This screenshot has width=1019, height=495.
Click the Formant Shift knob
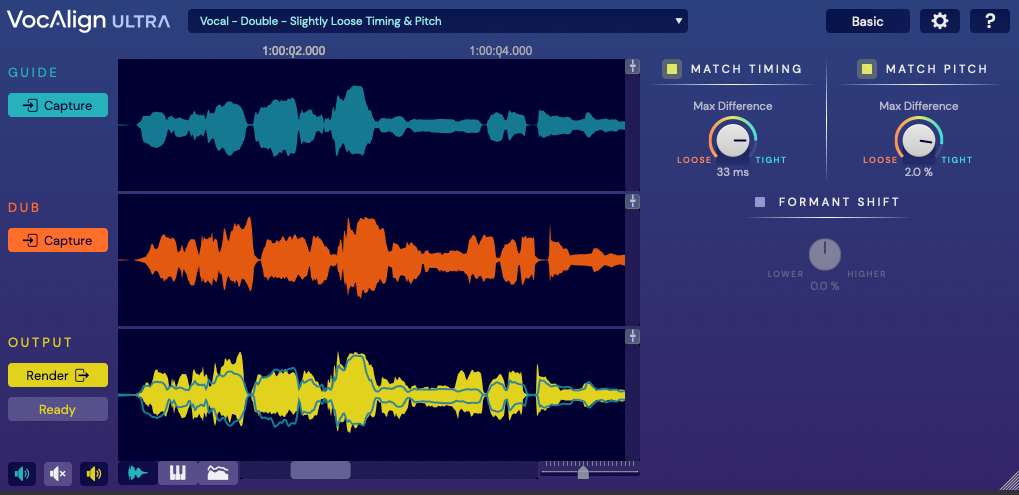825,255
